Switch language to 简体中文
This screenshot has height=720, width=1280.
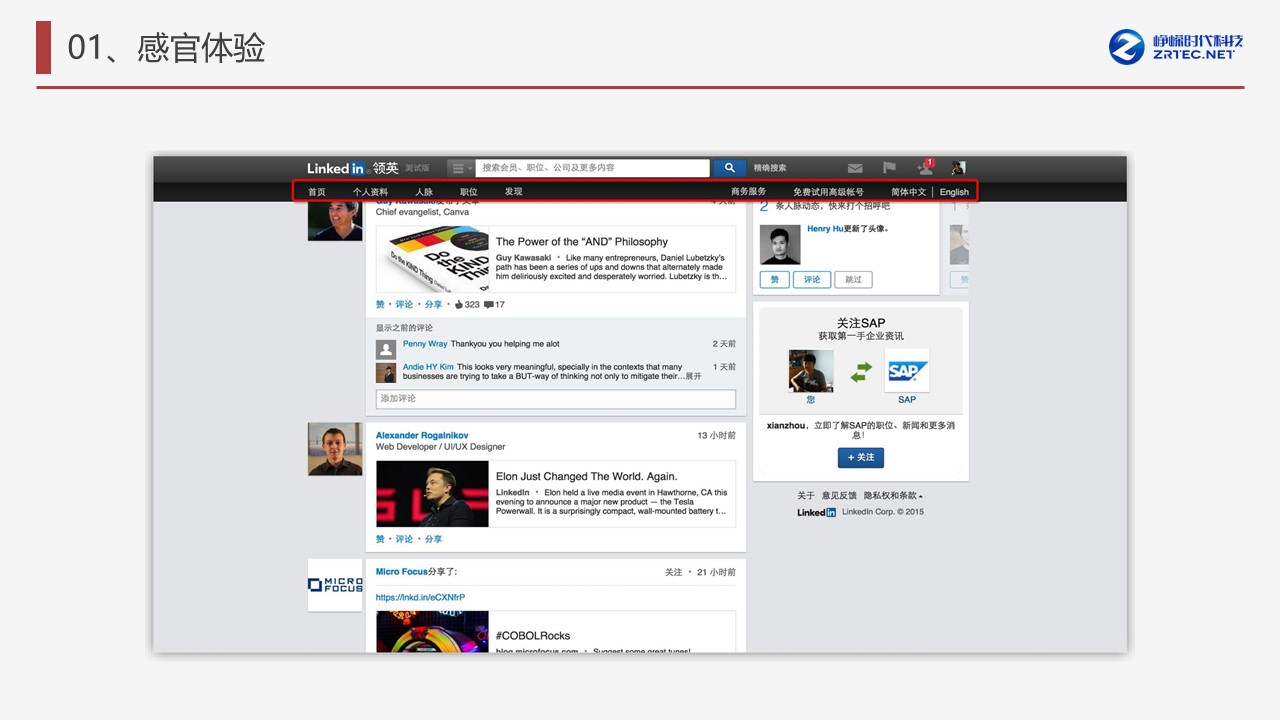(908, 192)
